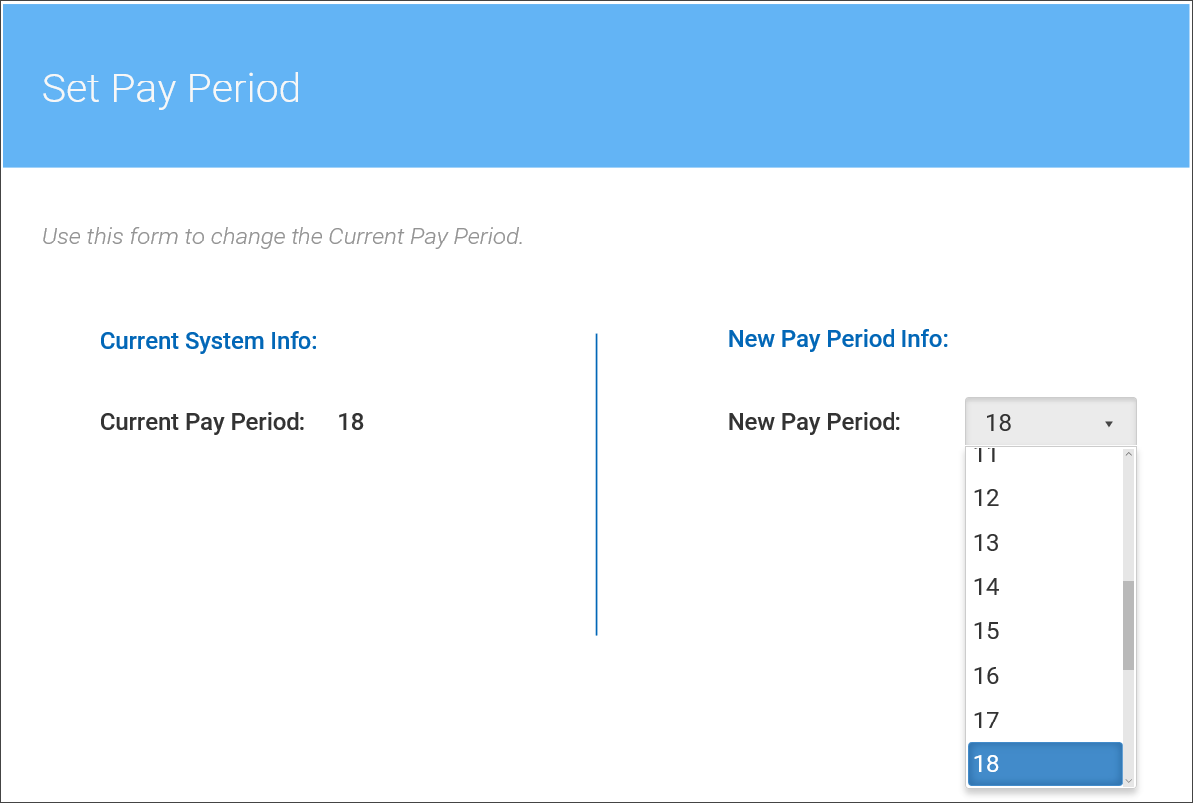Click the "New Pay Period Info:" heading
This screenshot has width=1193, height=803.
[838, 339]
